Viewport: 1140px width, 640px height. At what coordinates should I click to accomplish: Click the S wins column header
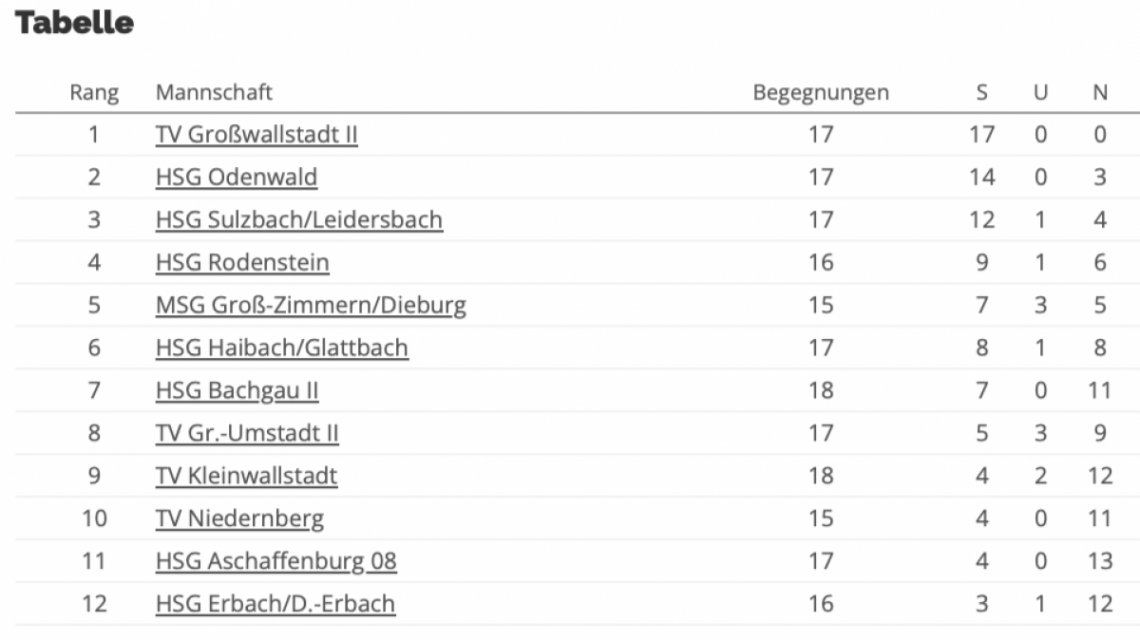[x=982, y=93]
